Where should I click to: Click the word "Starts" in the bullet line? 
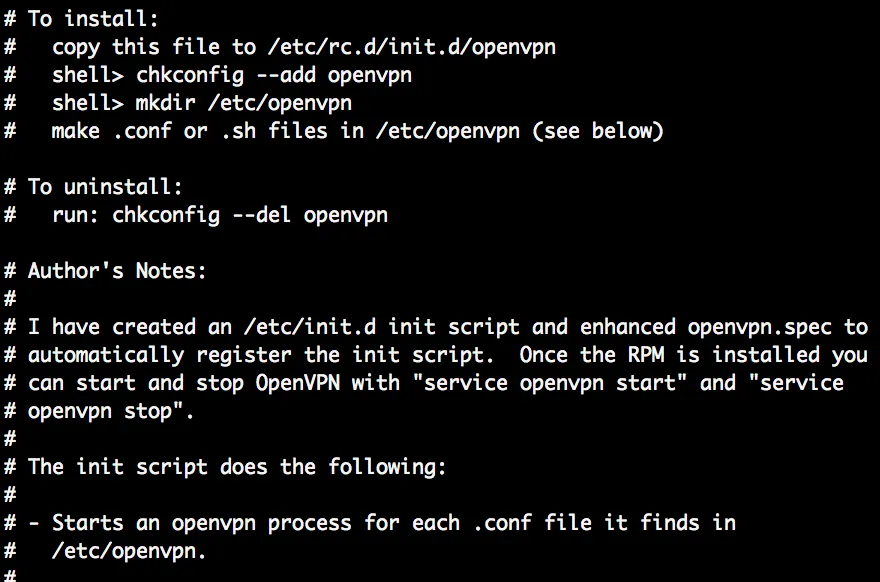coord(89,523)
